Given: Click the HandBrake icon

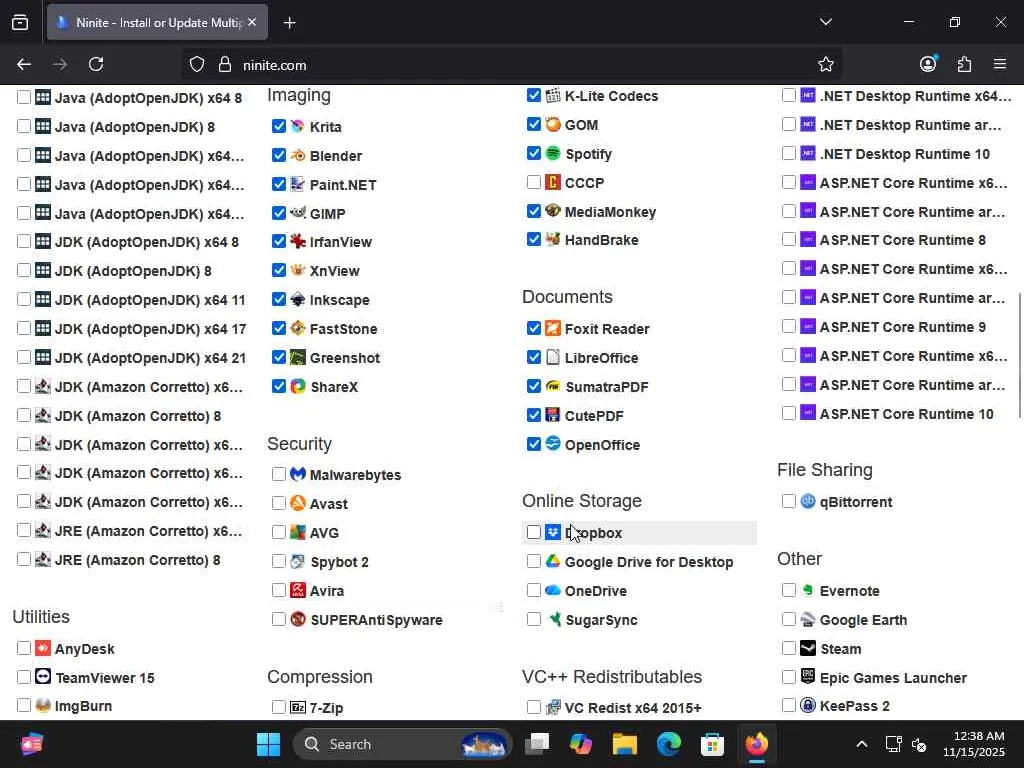Looking at the screenshot, I should 552,239.
